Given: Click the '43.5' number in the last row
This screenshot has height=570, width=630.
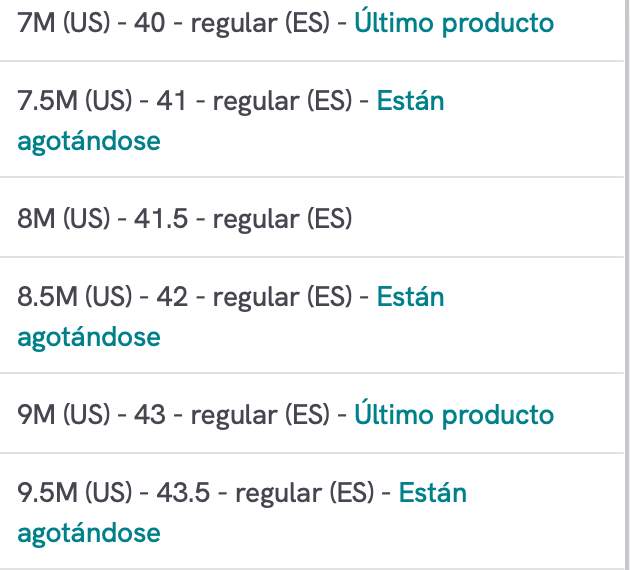Looking at the screenshot, I should pos(183,492).
